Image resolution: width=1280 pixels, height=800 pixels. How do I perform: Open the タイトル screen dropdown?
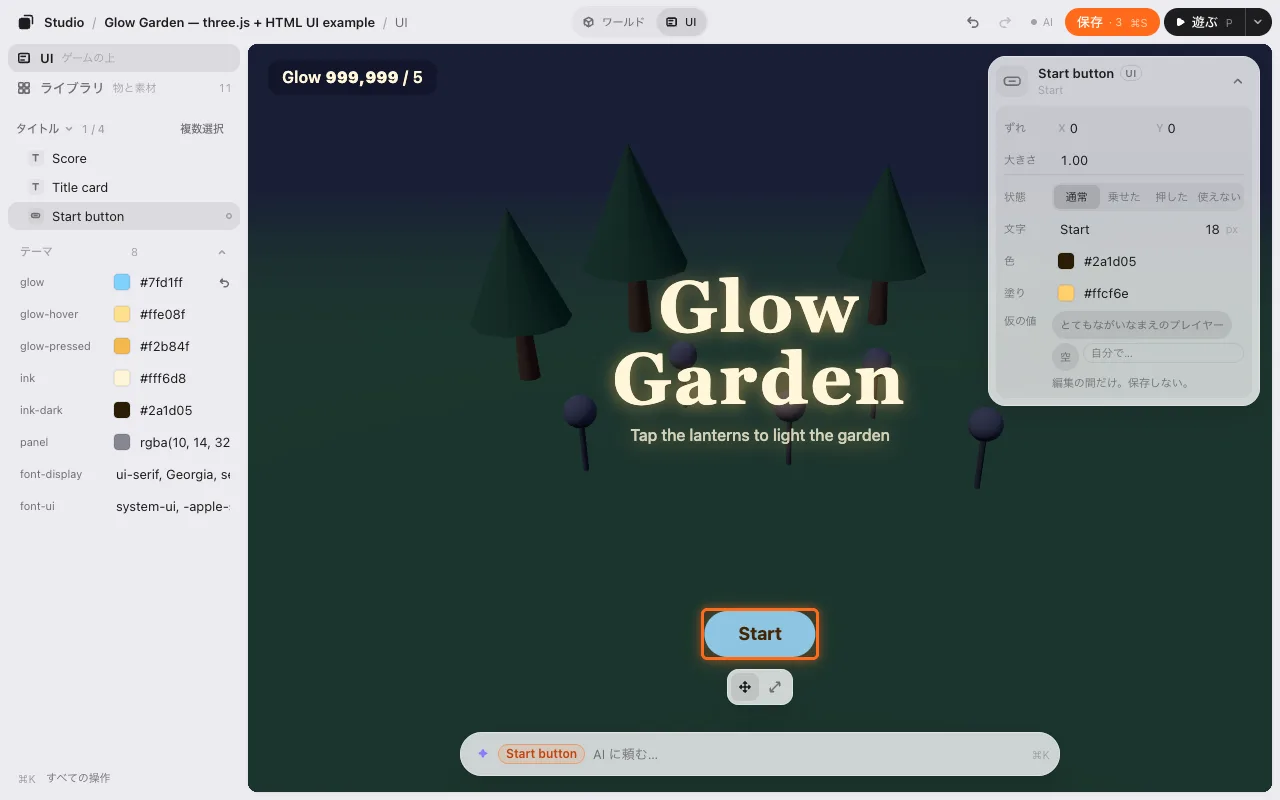click(x=44, y=129)
